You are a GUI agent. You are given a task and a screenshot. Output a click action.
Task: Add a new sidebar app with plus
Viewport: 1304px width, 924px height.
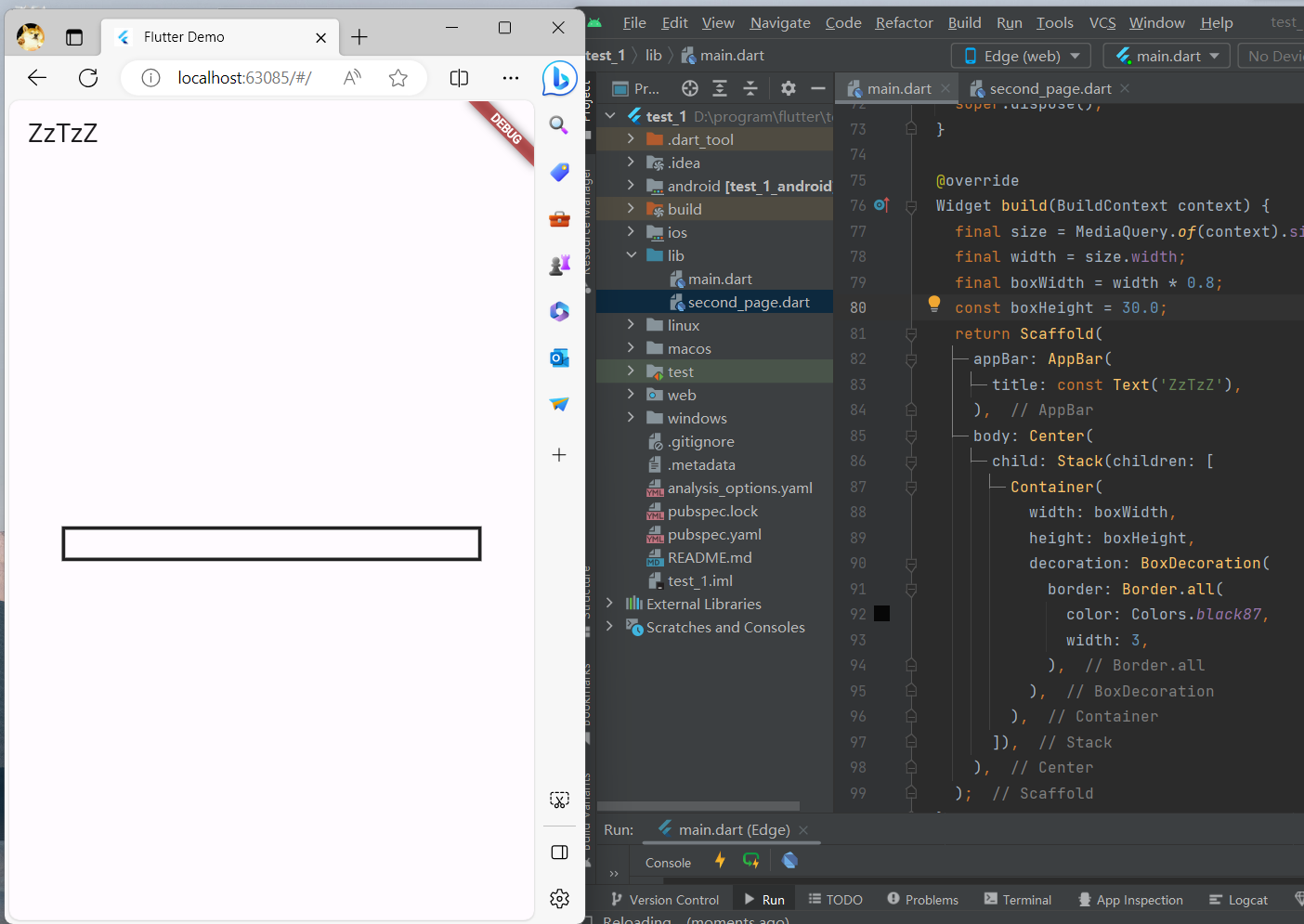(x=559, y=455)
